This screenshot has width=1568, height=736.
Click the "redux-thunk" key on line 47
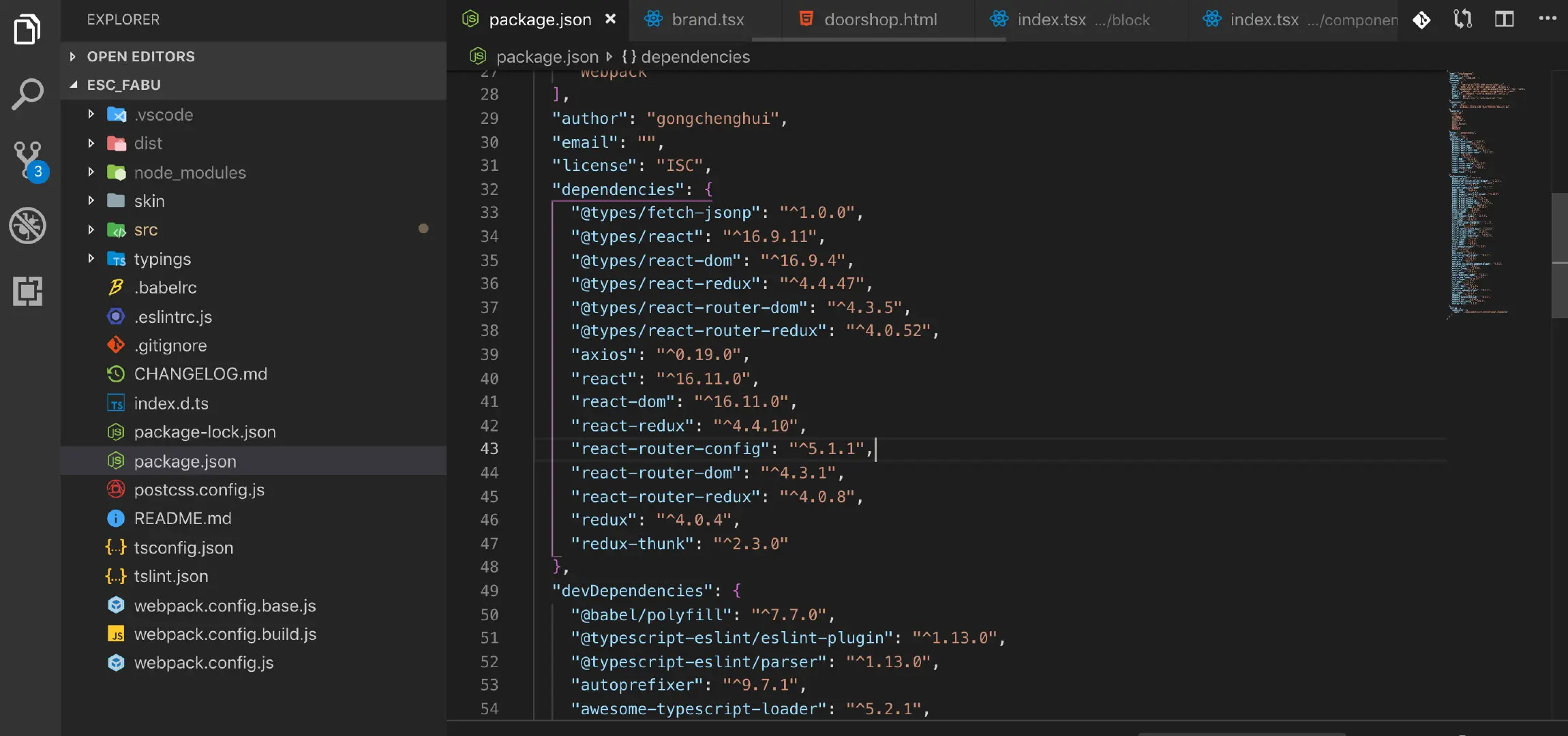632,544
